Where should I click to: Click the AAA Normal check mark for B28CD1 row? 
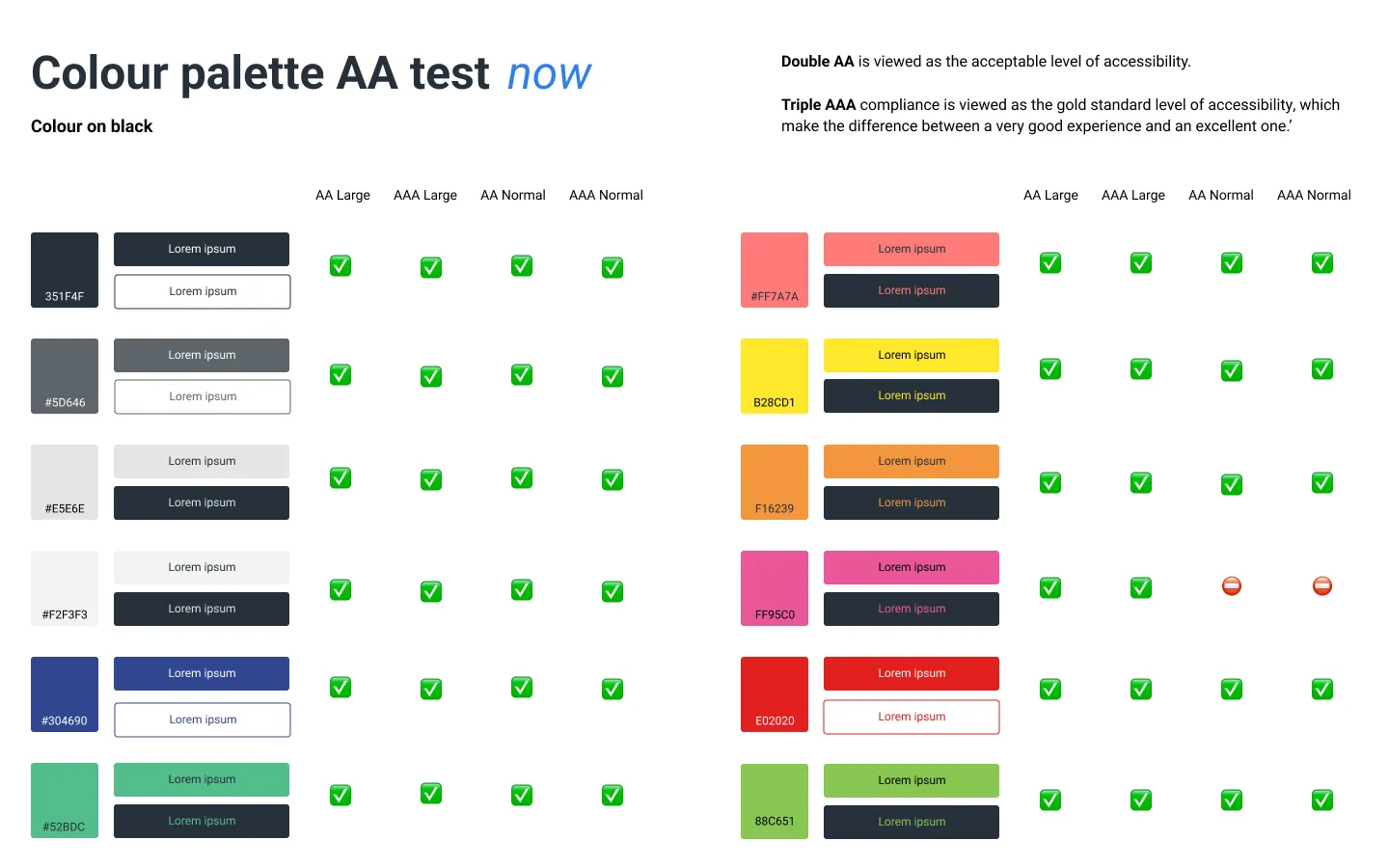click(x=1322, y=368)
